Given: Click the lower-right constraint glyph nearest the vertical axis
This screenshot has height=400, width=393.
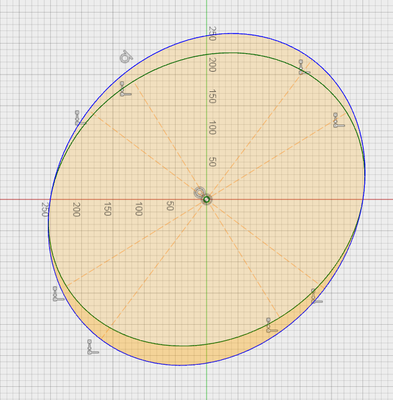Looking at the screenshot, I should tap(271, 325).
